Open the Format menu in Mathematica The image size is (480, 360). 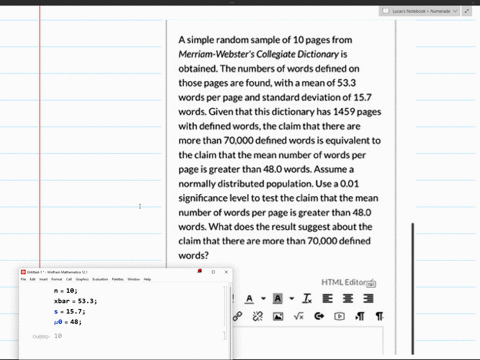point(57,279)
